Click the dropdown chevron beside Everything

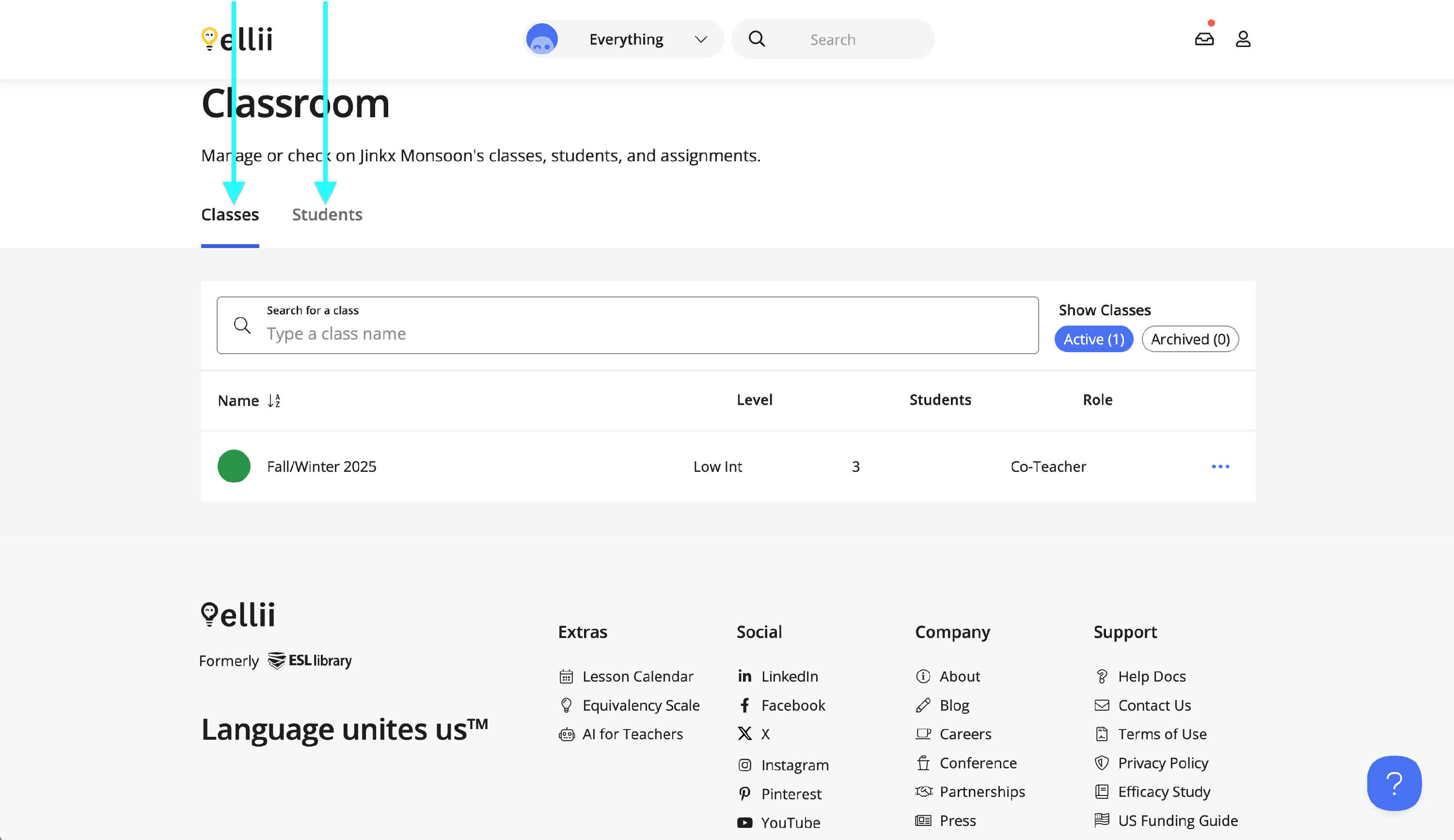pos(700,39)
